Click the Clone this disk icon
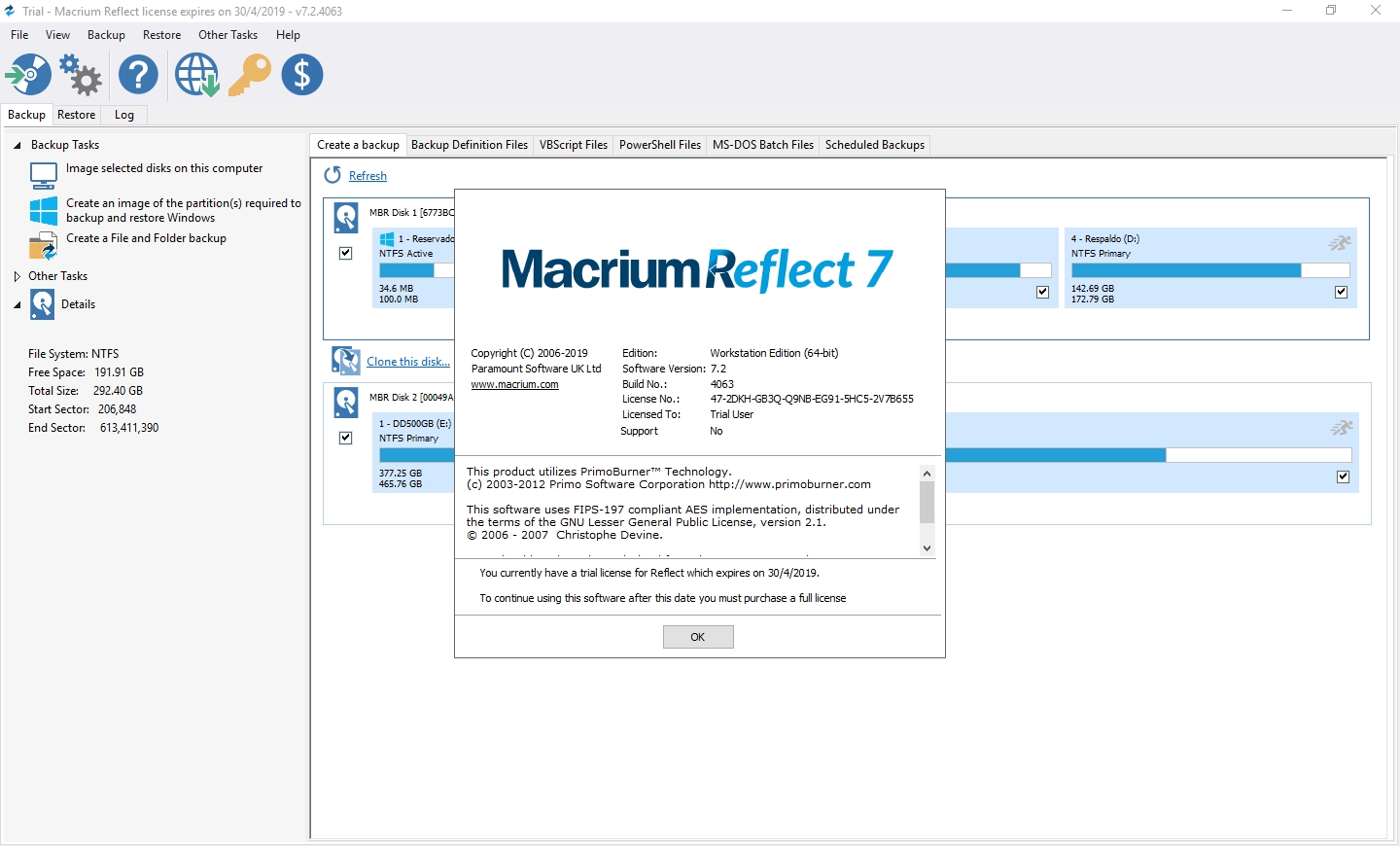Image resolution: width=1400 pixels, height=846 pixels. (346, 361)
